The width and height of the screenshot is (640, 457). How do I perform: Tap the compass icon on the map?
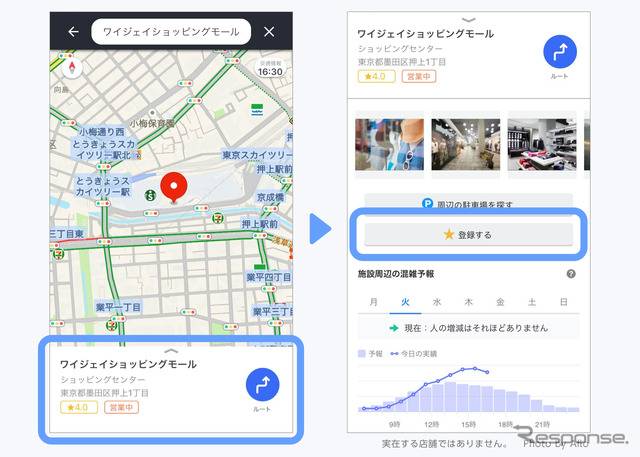click(72, 68)
